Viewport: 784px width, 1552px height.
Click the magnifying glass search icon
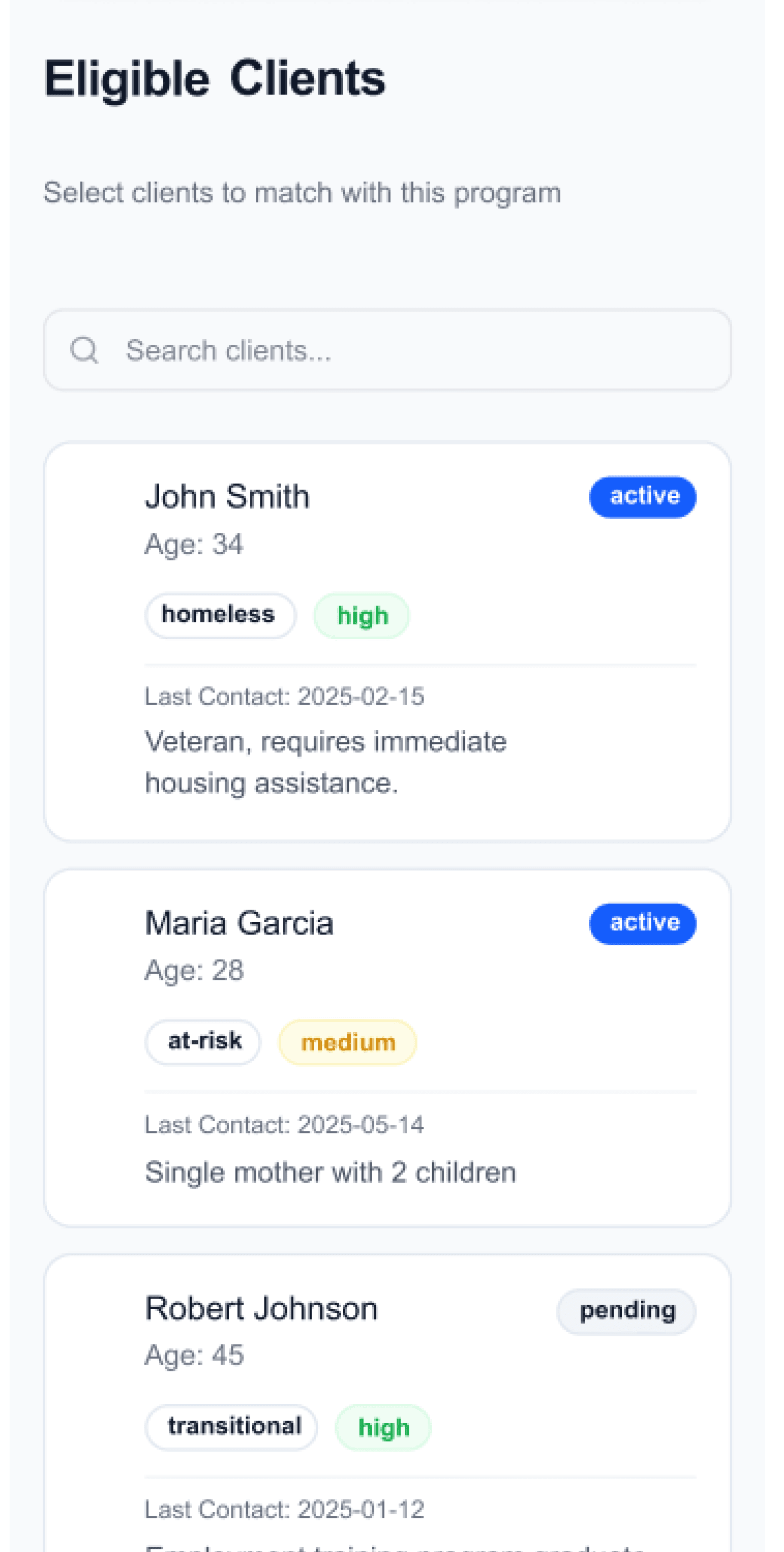pyautogui.click(x=84, y=350)
